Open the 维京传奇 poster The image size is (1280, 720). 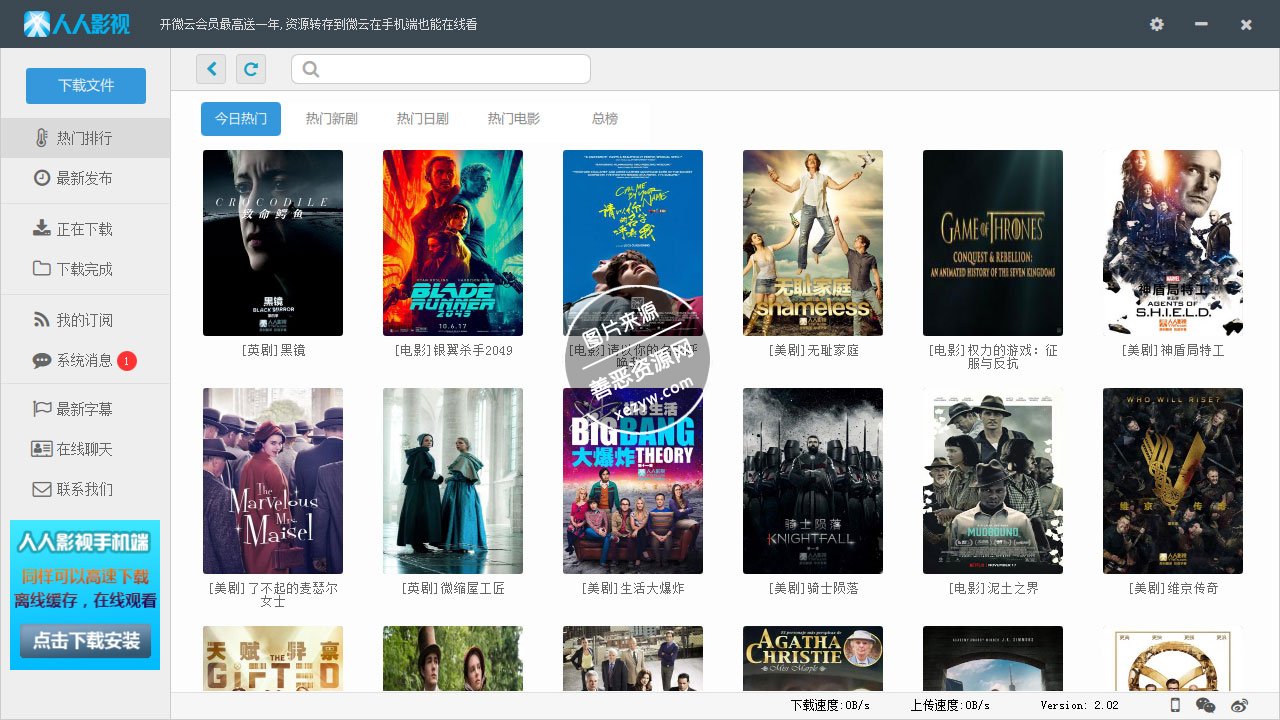1173,481
